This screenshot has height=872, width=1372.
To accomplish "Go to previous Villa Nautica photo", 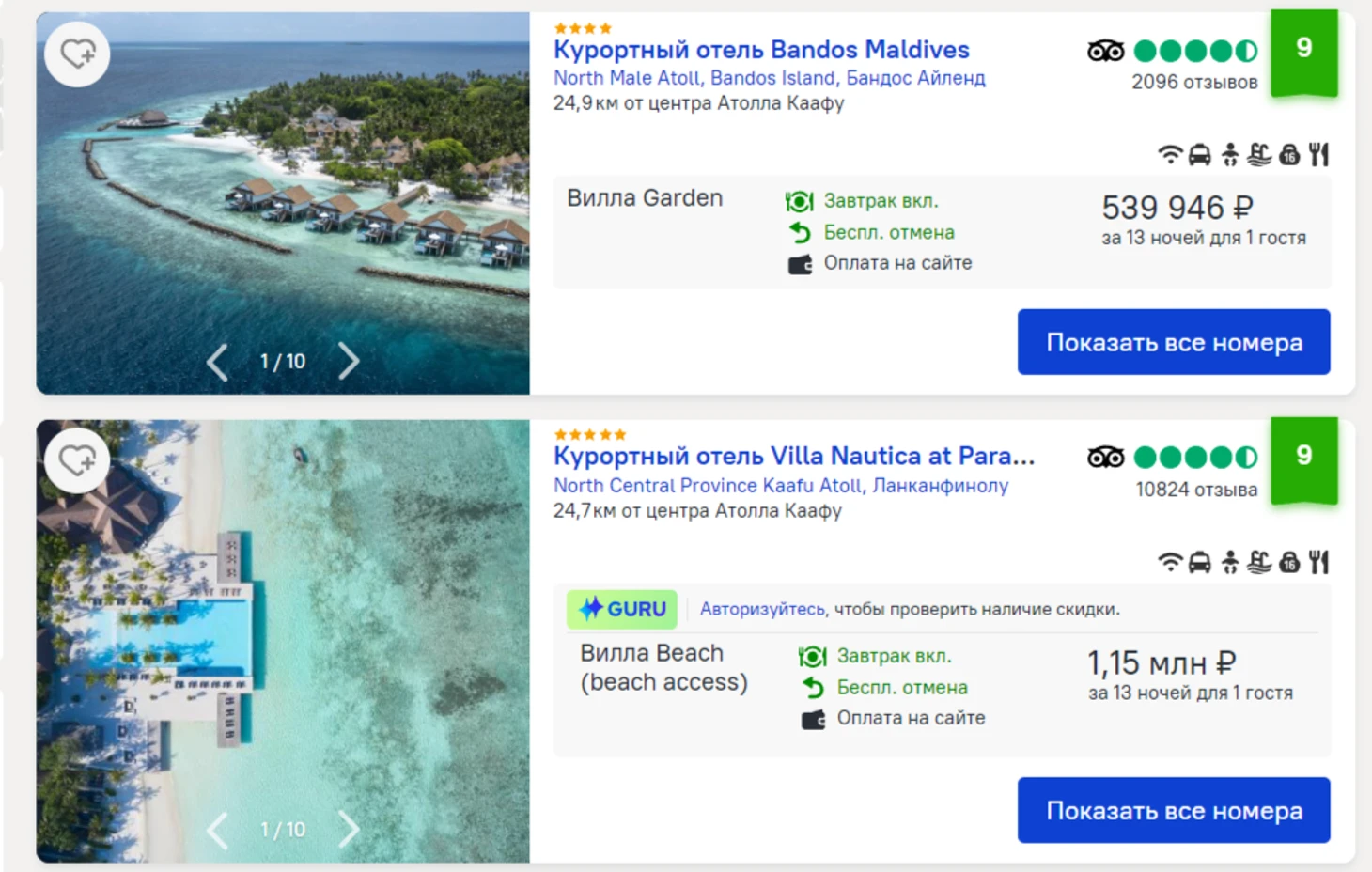I will click(x=217, y=830).
